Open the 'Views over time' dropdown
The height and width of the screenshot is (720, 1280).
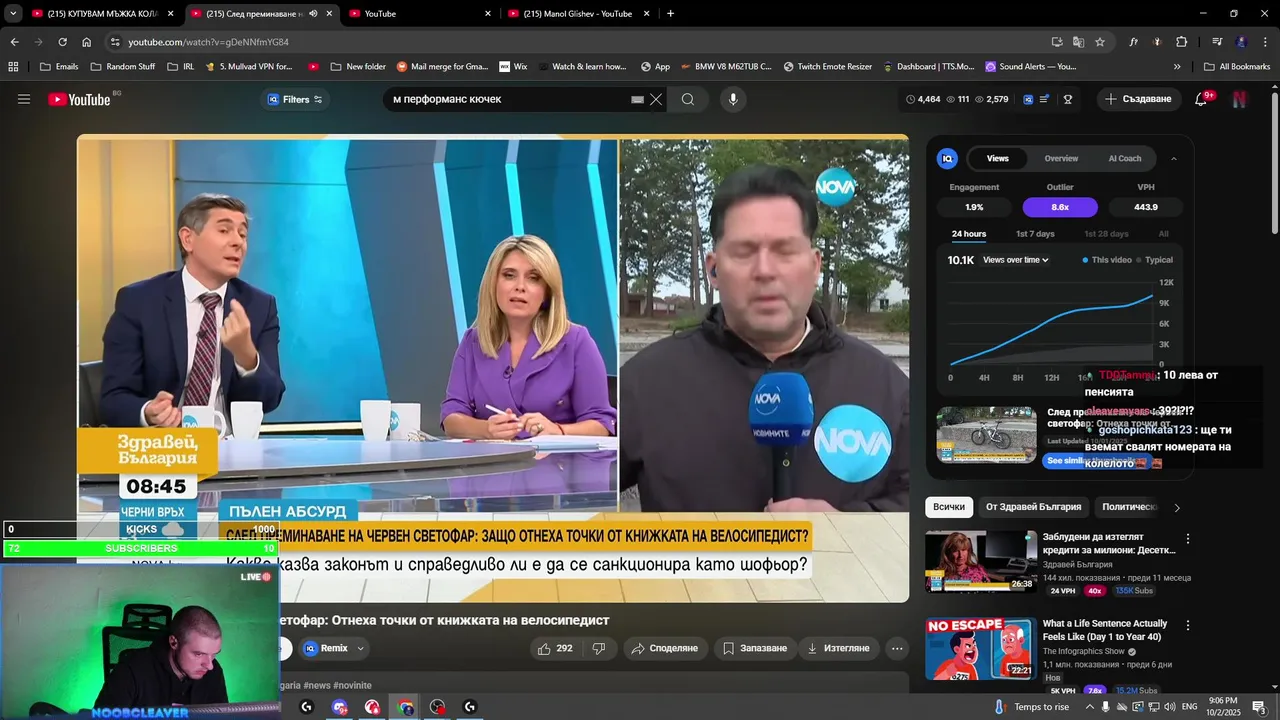tap(1016, 260)
